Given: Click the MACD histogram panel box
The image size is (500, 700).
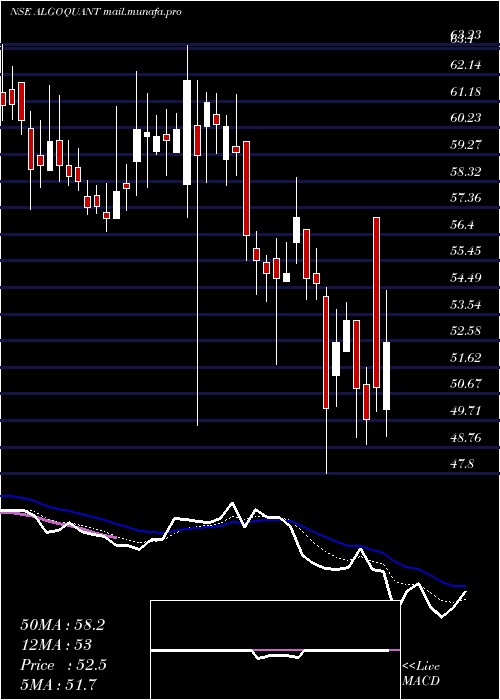Looking at the screenshot, I should click(275, 650).
